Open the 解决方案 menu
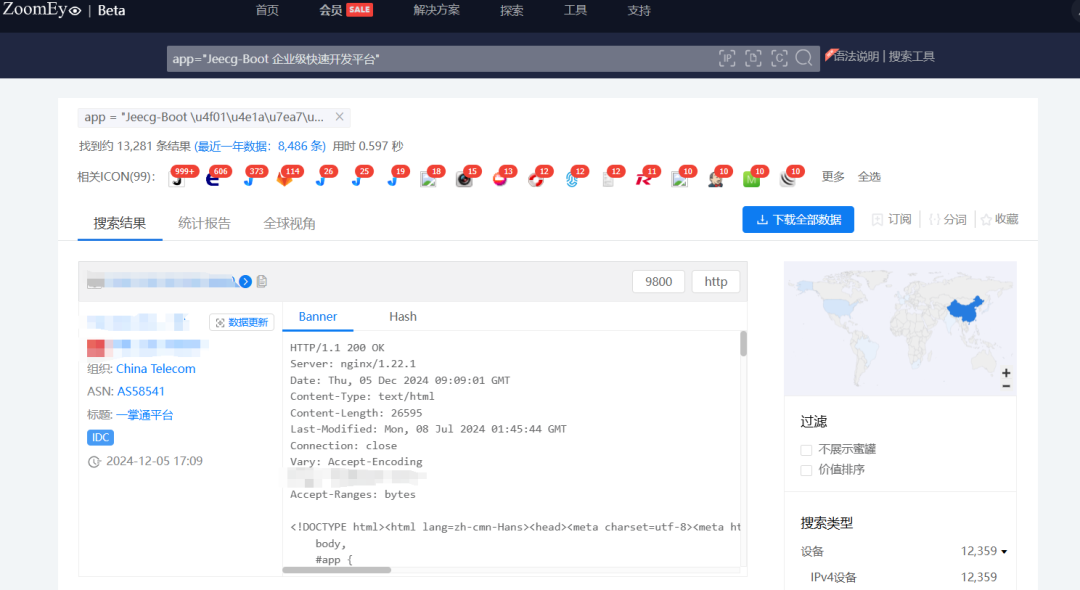This screenshot has width=1080, height=590. point(437,10)
